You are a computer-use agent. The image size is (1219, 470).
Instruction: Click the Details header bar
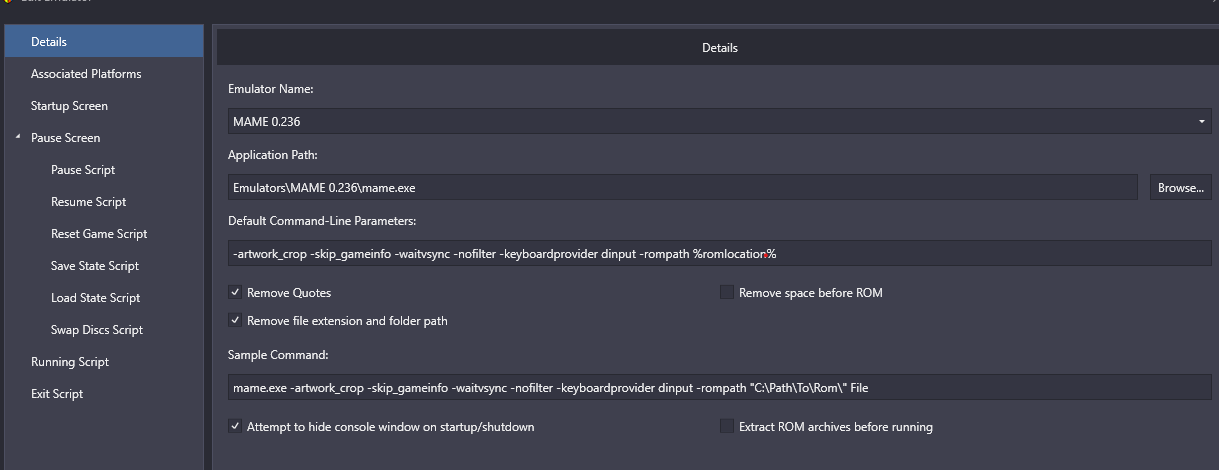click(x=719, y=47)
